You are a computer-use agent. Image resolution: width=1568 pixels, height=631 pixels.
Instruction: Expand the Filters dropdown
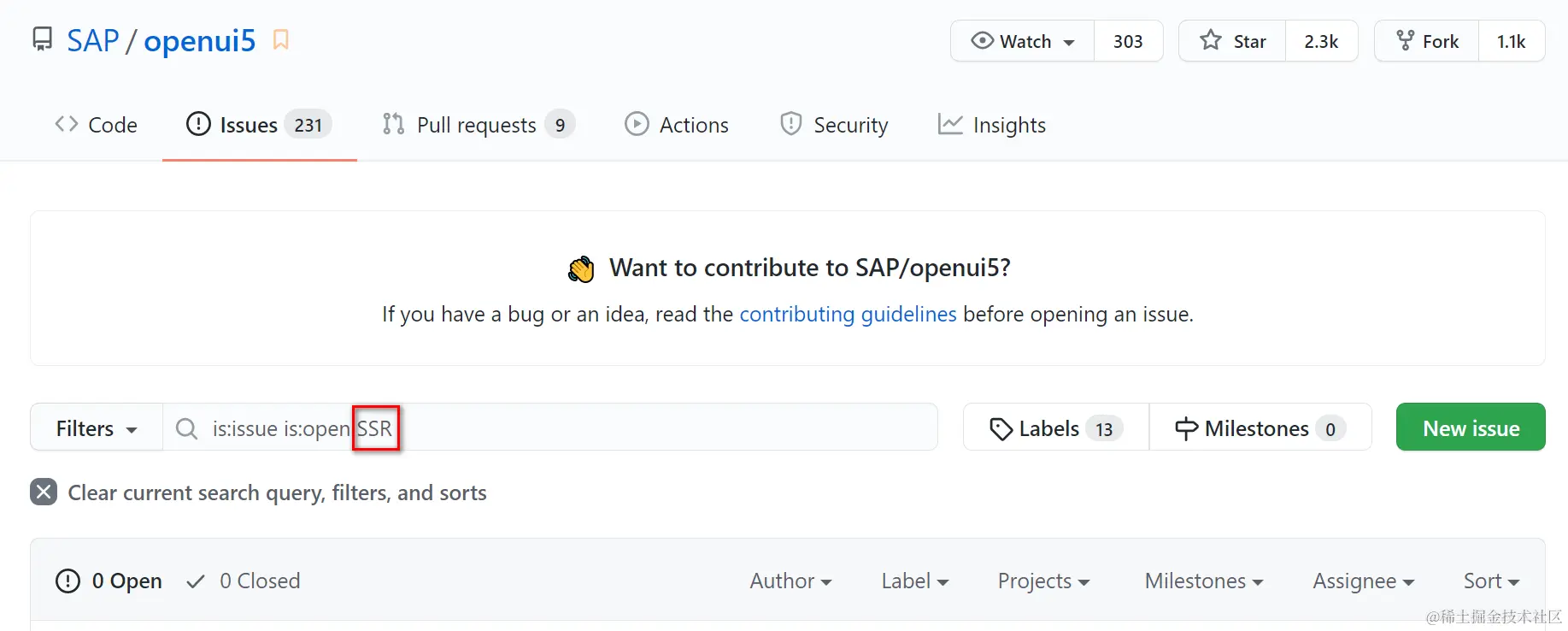[97, 428]
